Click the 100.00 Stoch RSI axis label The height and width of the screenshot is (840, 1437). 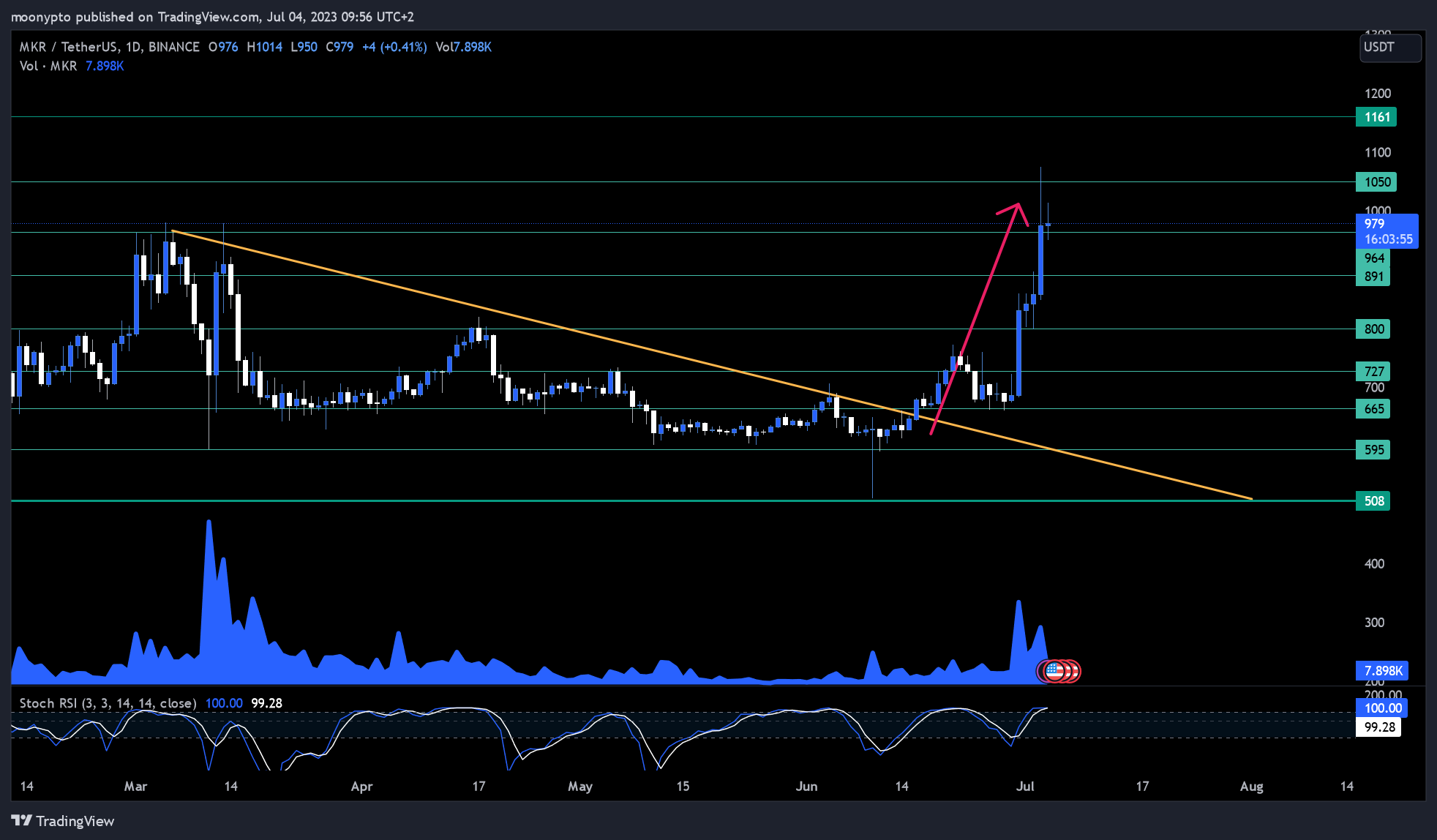coord(1382,708)
